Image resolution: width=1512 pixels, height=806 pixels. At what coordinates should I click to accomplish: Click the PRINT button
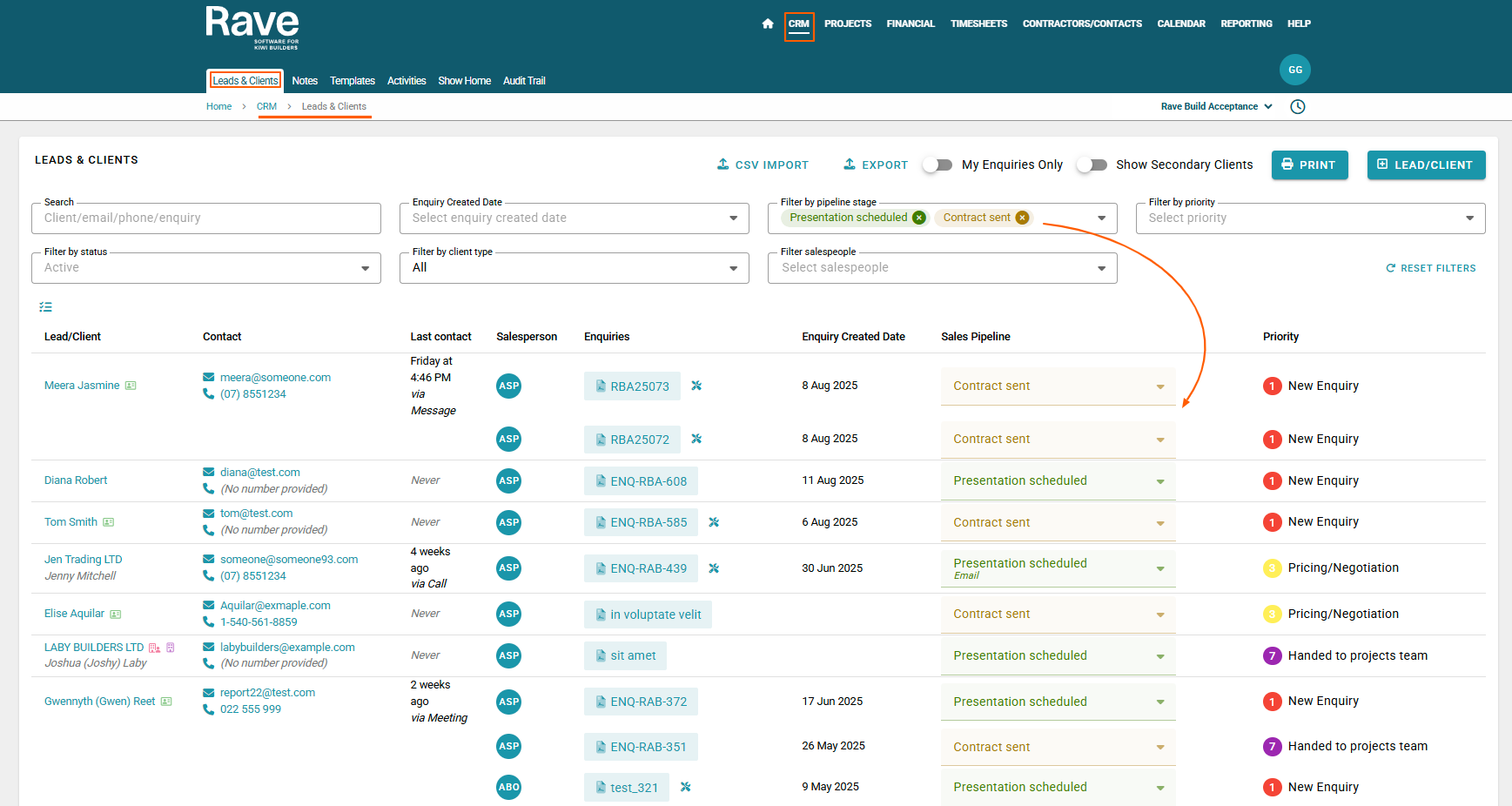1309,165
